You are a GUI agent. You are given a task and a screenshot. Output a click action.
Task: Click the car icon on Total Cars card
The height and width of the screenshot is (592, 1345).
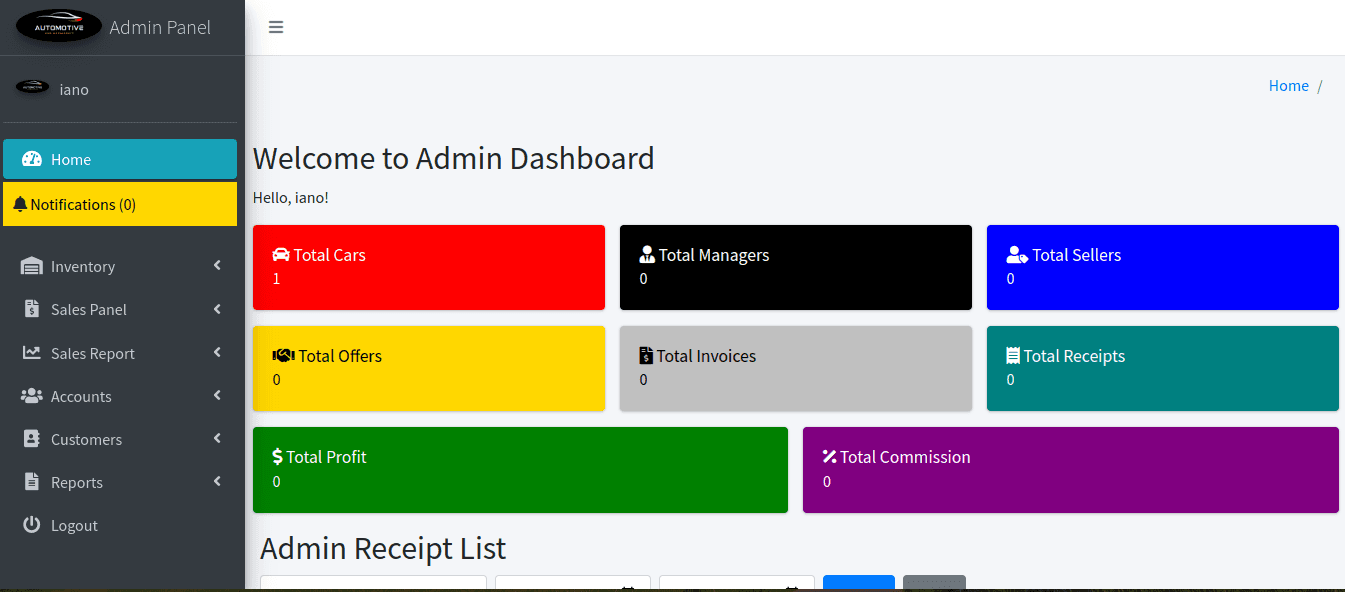pos(281,254)
